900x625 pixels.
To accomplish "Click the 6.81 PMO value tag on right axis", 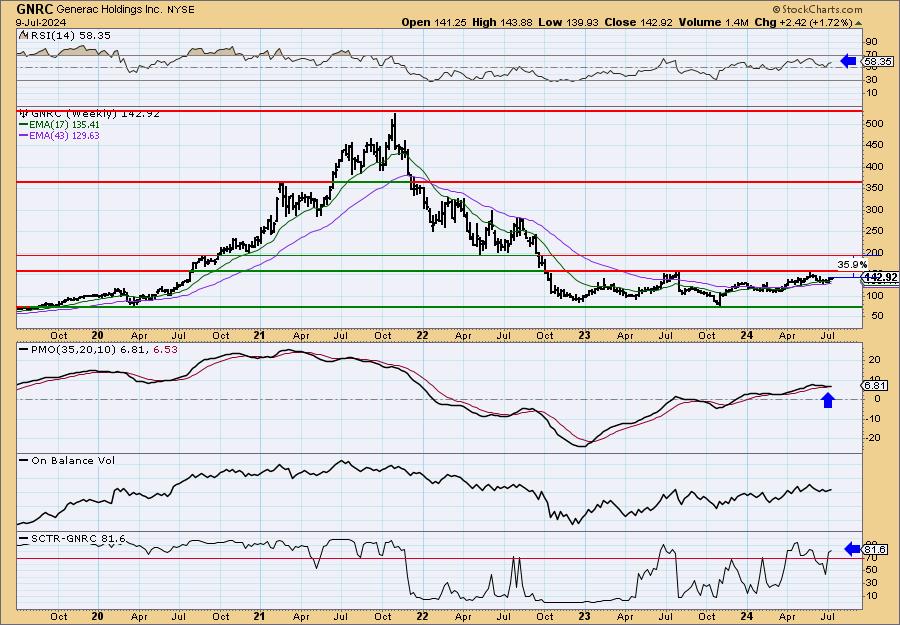I will tap(876, 386).
